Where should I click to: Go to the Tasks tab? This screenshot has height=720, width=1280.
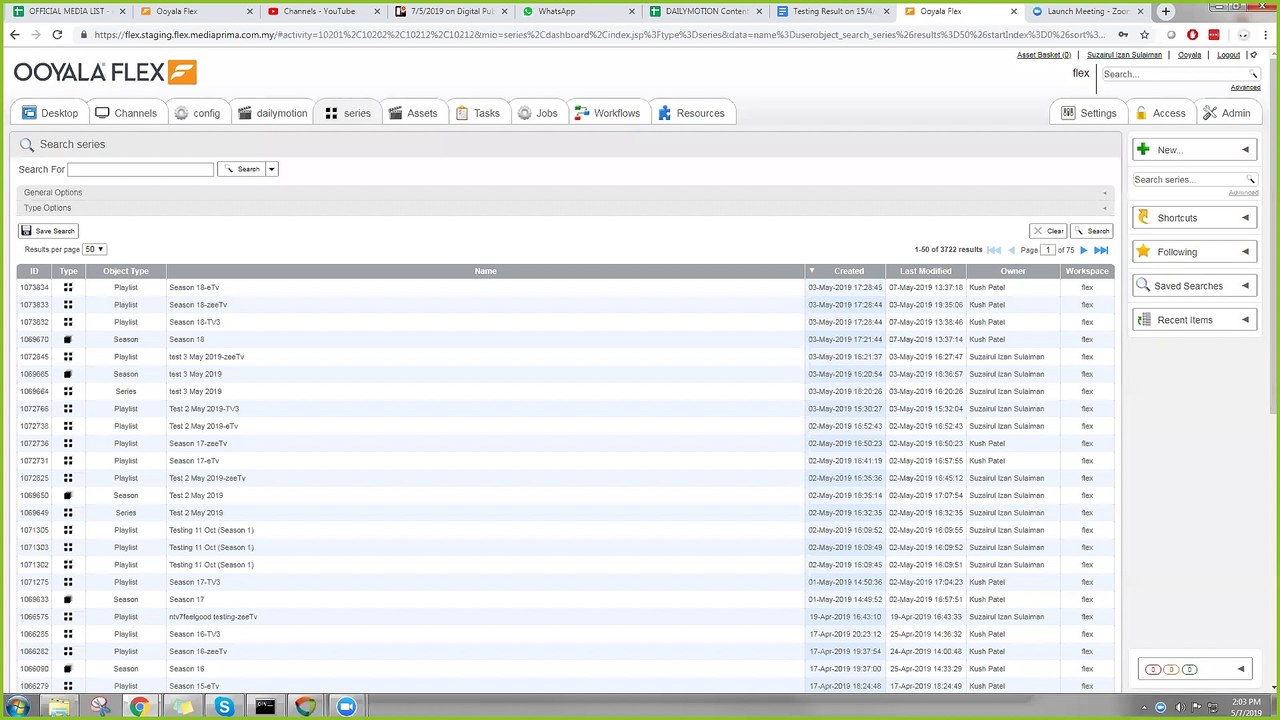(477, 113)
